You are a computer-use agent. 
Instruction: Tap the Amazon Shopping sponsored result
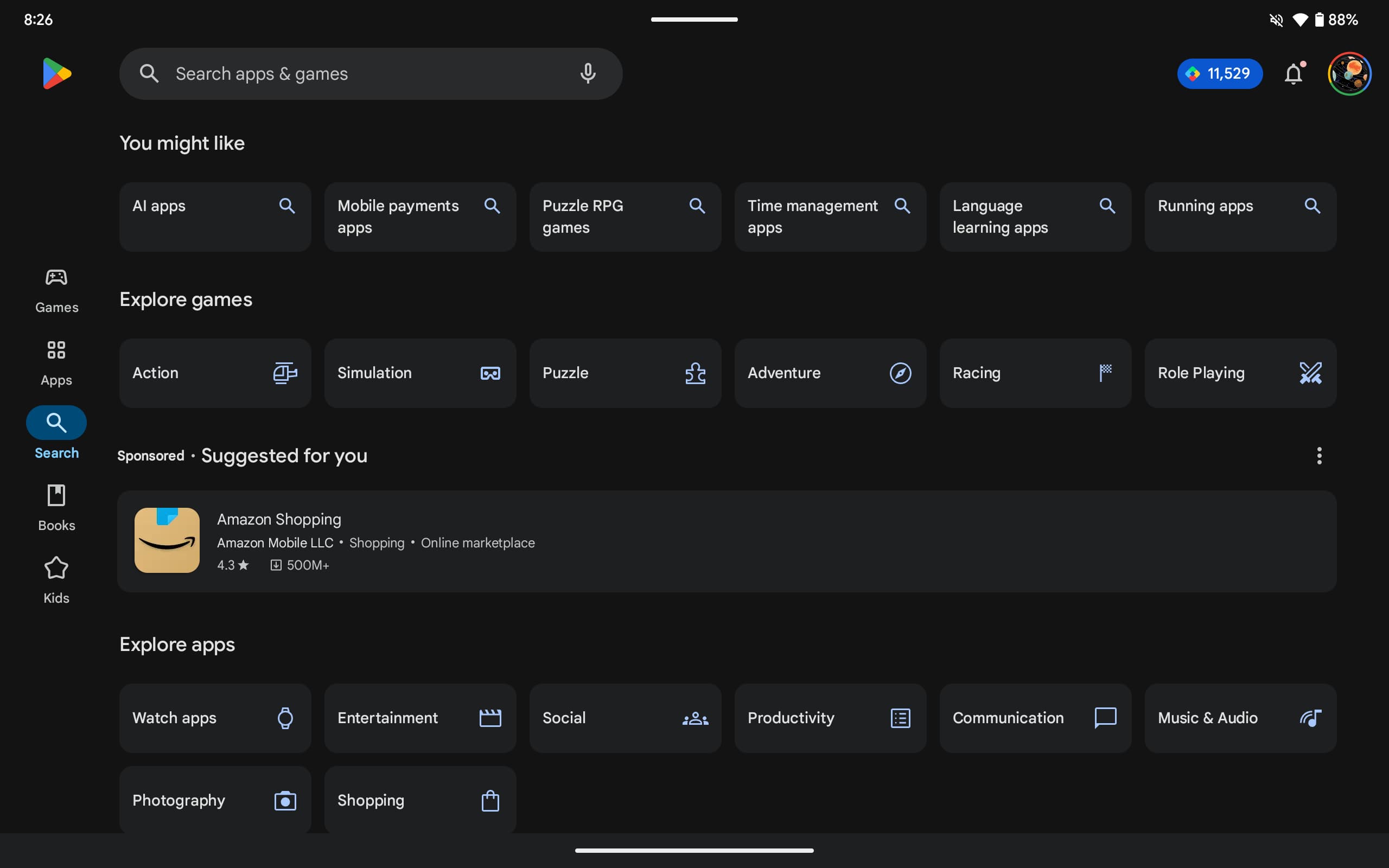(728, 540)
